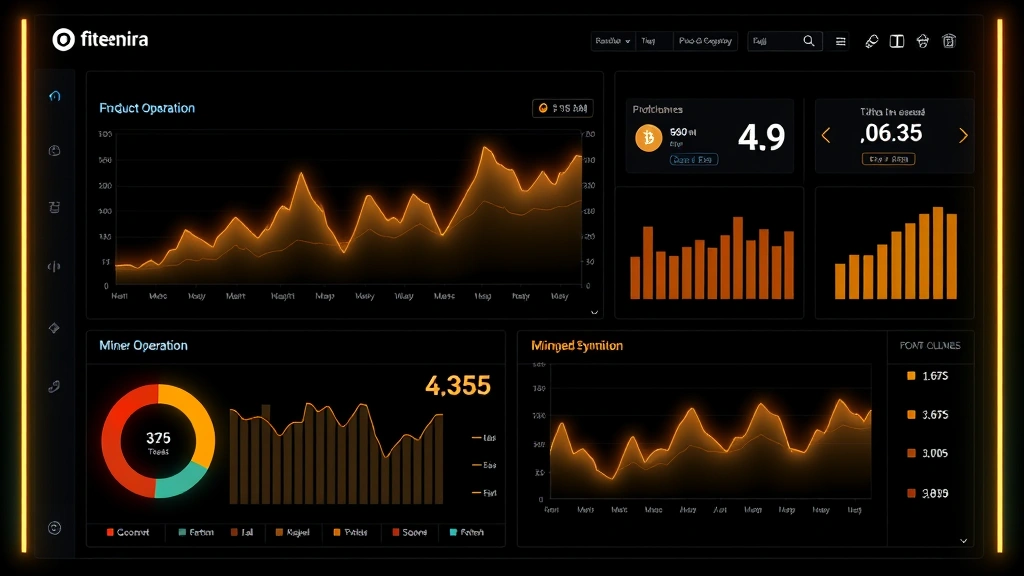Open the clock/history icon in the sidebar

tap(55, 150)
